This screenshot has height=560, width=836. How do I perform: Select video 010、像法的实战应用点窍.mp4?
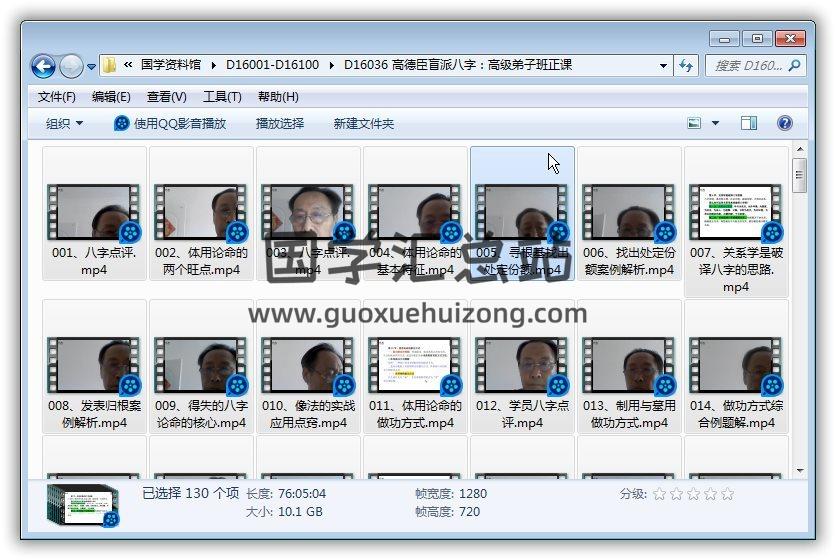[308, 366]
